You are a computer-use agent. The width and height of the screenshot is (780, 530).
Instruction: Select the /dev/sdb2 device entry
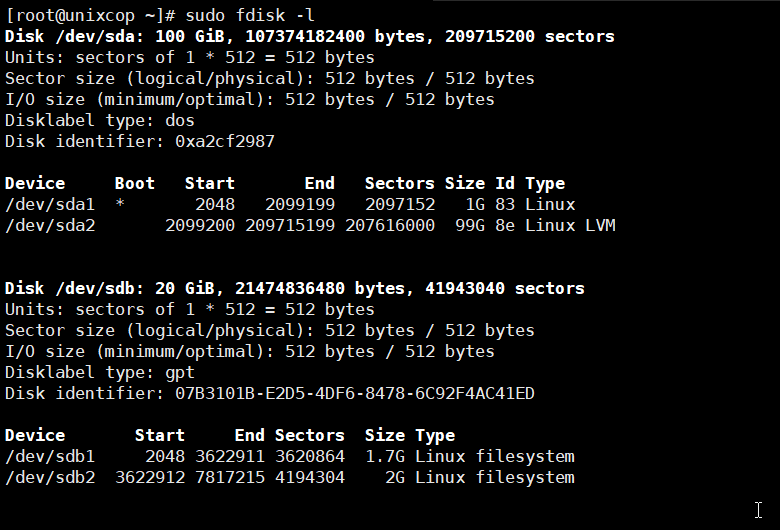click(x=50, y=477)
